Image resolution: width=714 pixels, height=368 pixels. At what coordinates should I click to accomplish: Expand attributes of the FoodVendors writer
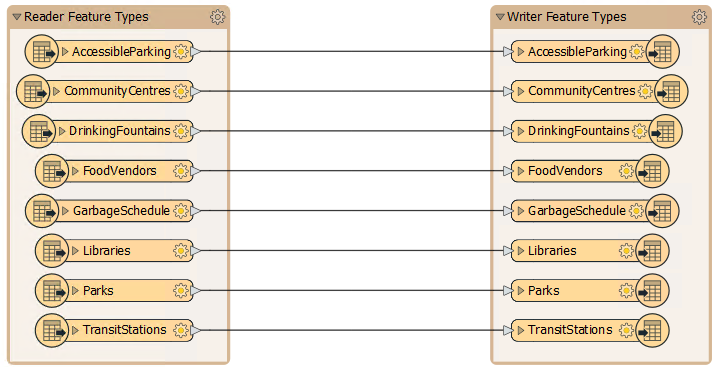click(x=521, y=171)
